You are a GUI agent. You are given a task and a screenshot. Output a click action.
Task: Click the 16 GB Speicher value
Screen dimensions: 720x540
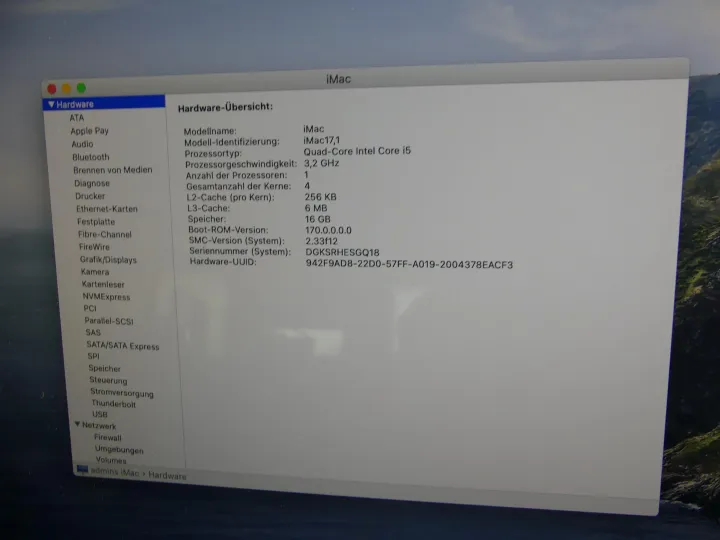(x=318, y=219)
